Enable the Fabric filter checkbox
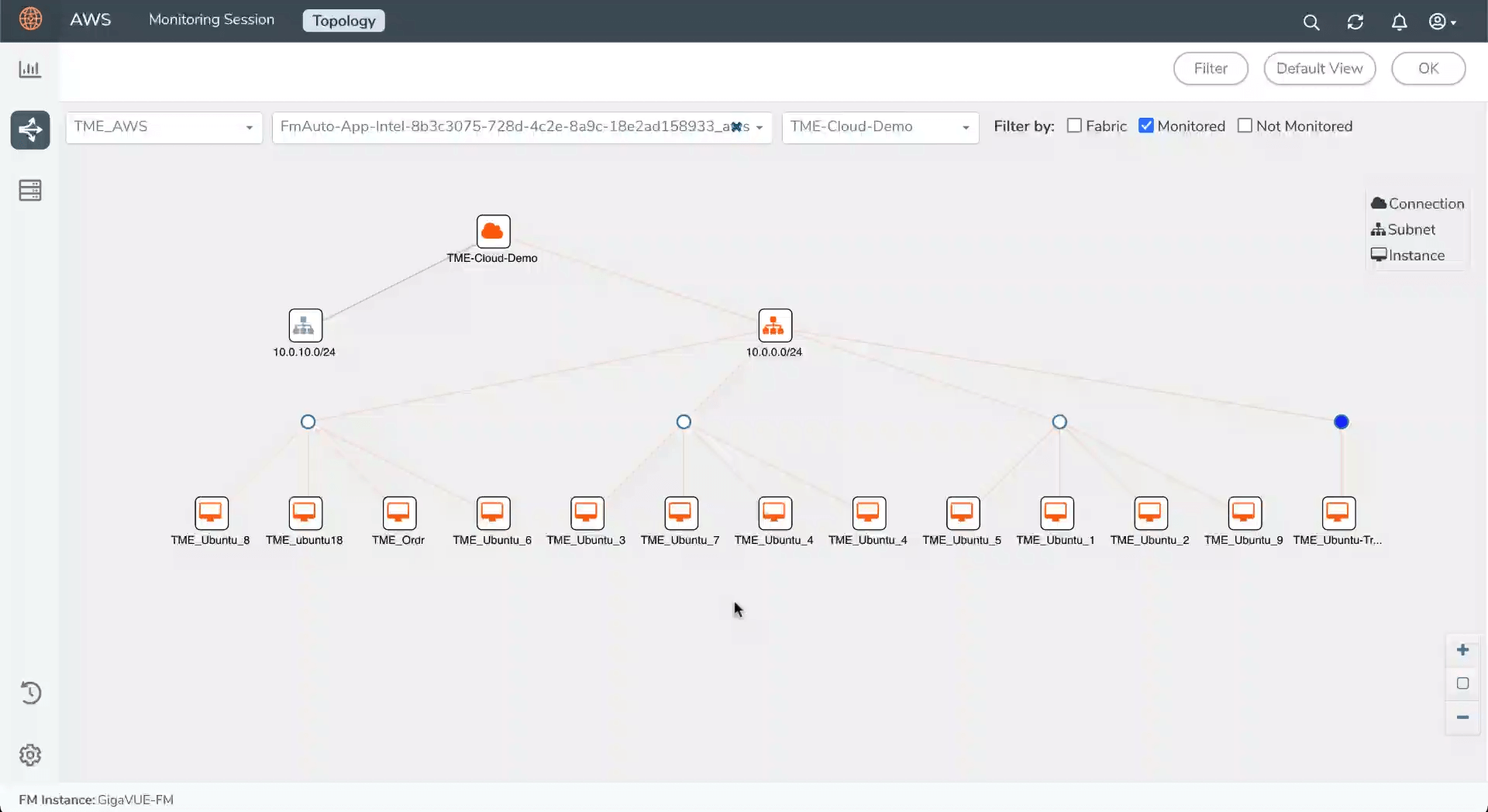The width and height of the screenshot is (1488, 812). click(x=1074, y=126)
